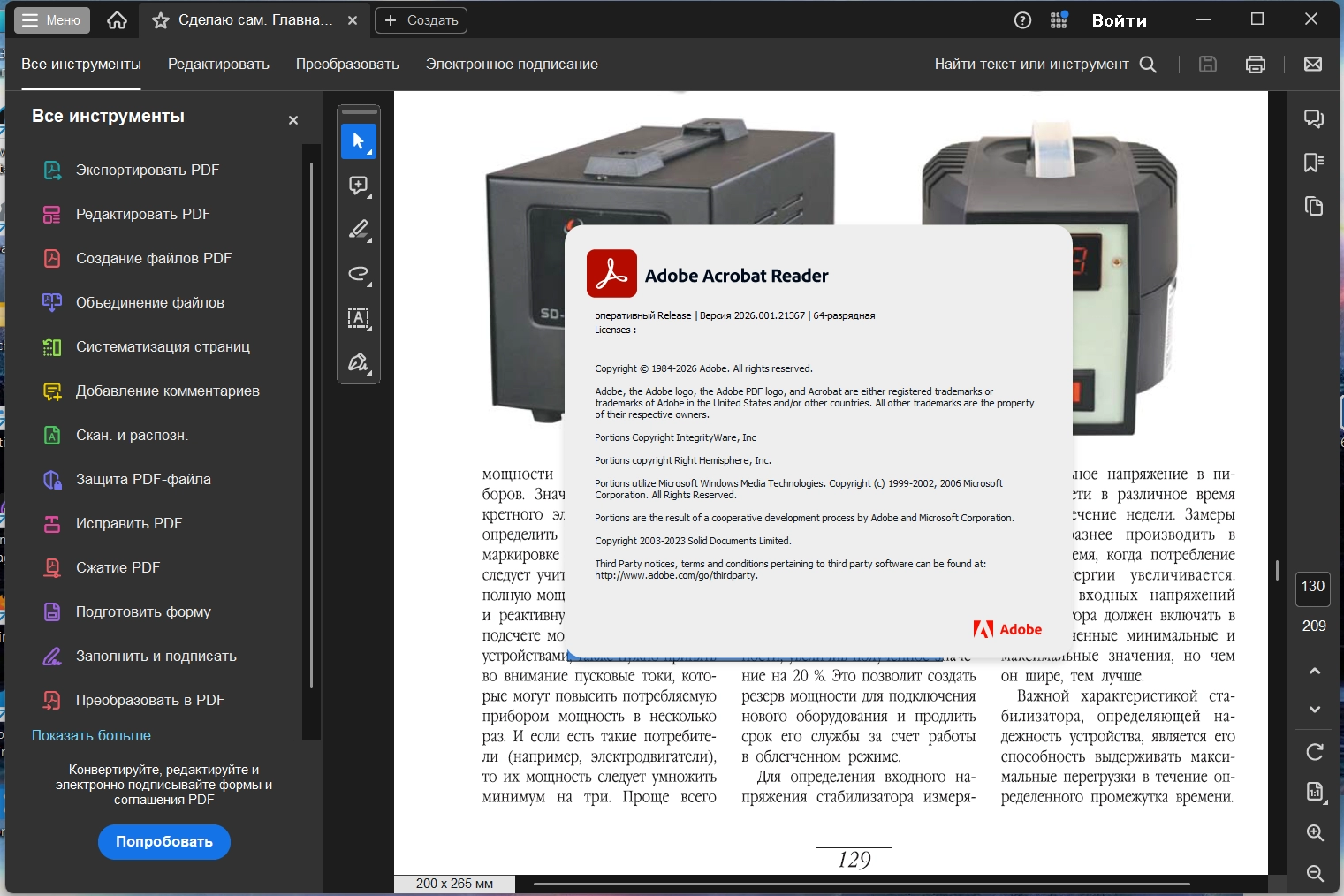Image resolution: width=1344 pixels, height=896 pixels.
Task: Close the Все инструменты panel
Action: click(293, 120)
